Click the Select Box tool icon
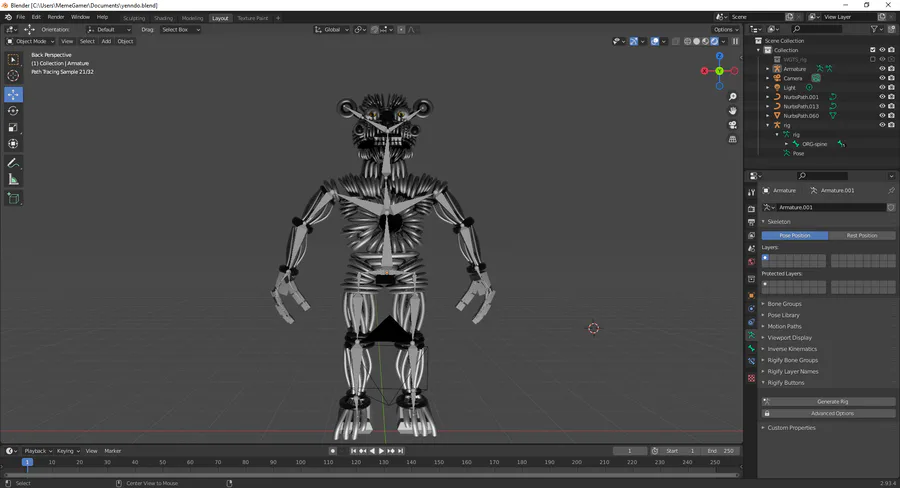Image resolution: width=900 pixels, height=488 pixels. pos(13,59)
